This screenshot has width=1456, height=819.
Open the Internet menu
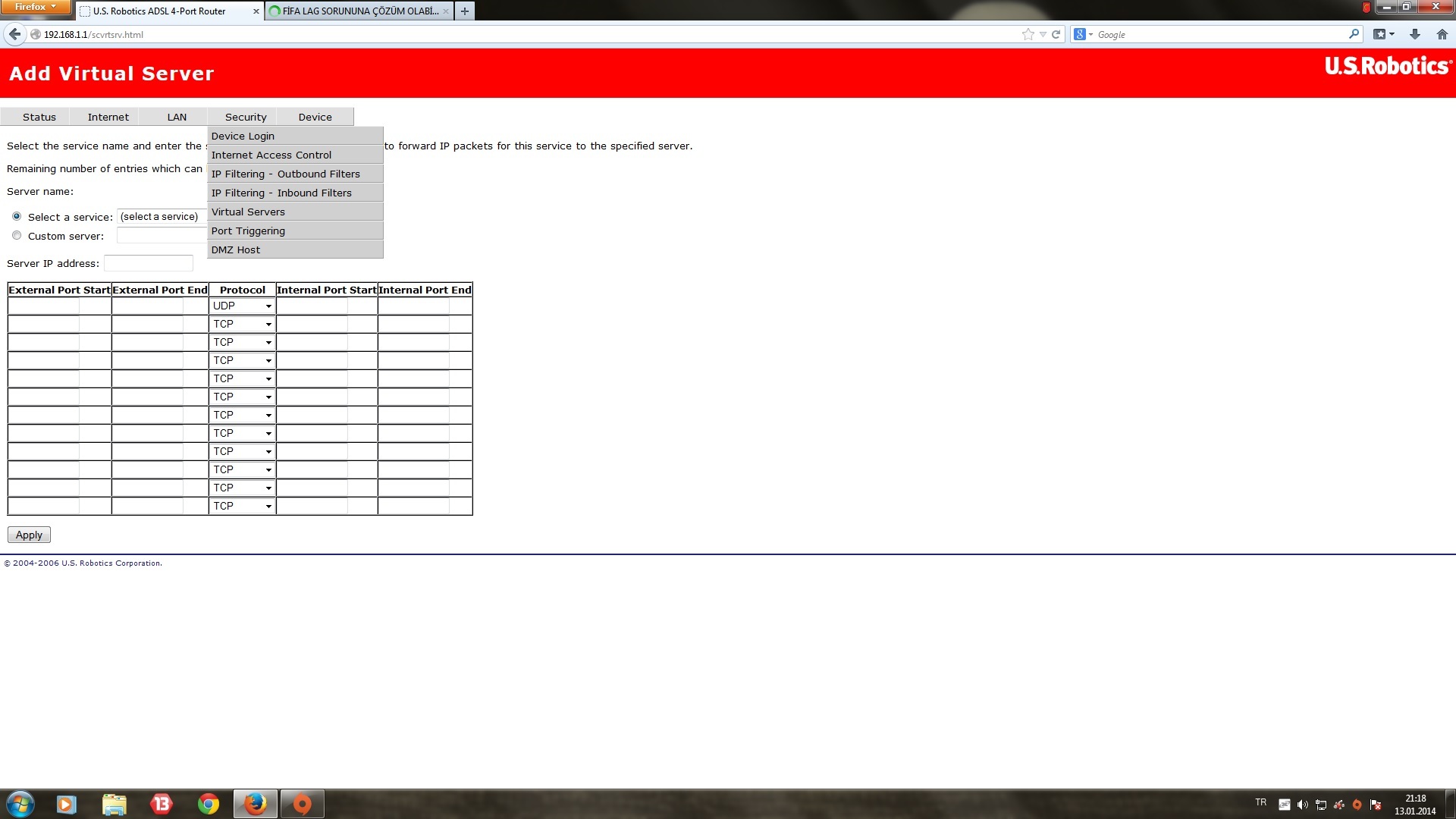(108, 117)
